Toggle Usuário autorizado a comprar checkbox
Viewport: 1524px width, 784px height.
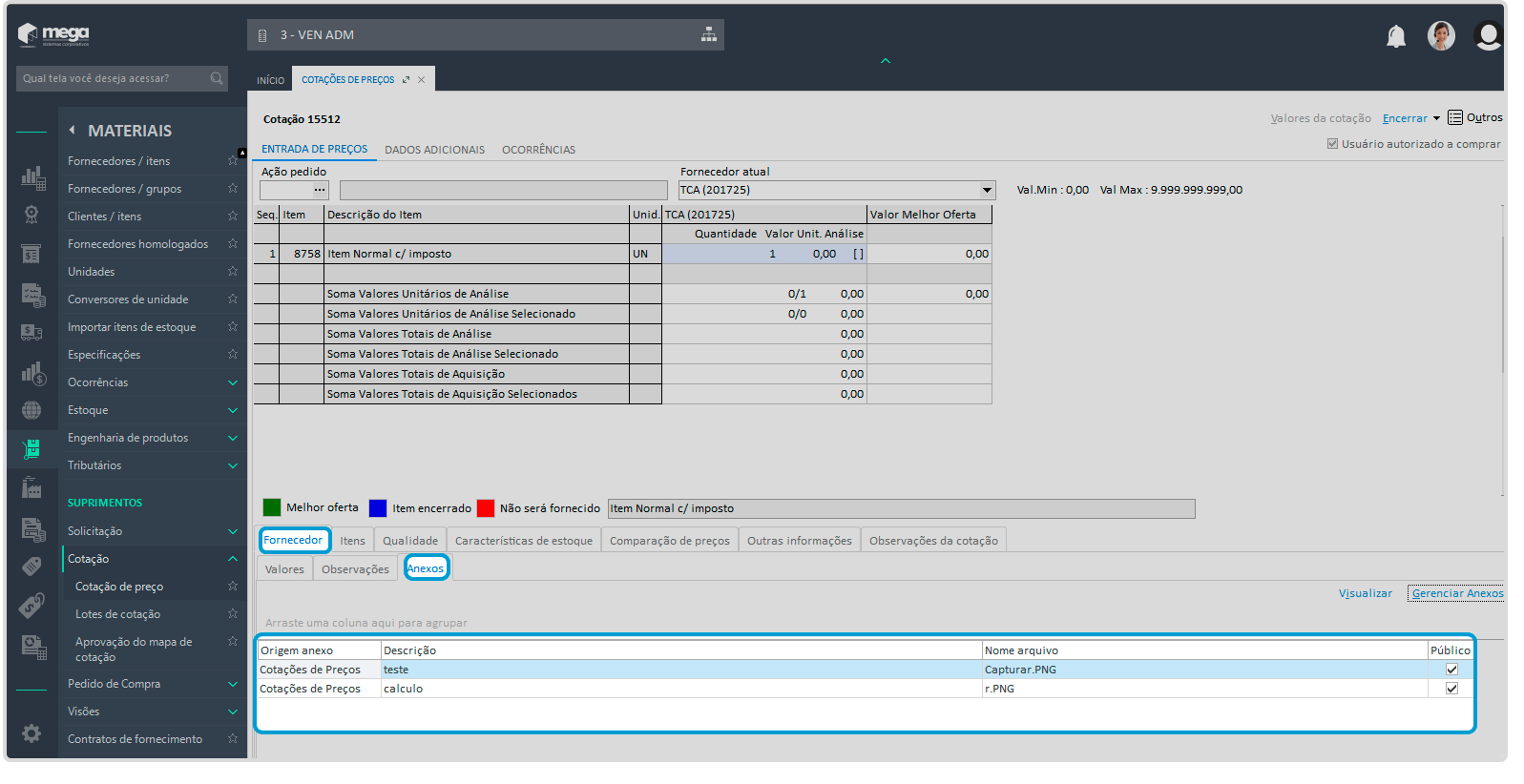coord(1332,144)
